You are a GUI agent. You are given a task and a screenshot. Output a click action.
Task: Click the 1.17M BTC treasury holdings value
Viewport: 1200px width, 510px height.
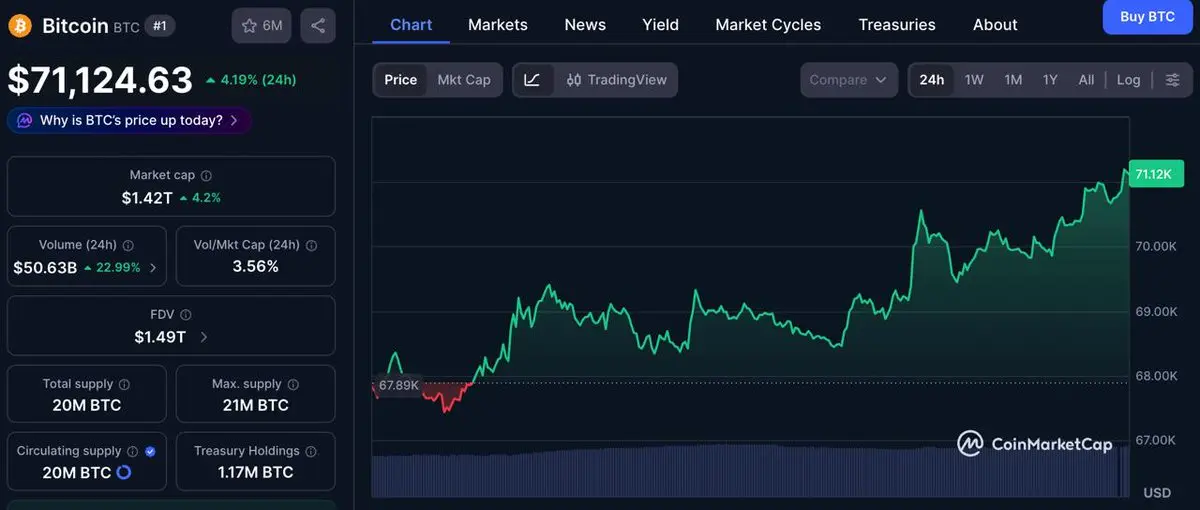pyautogui.click(x=255, y=472)
